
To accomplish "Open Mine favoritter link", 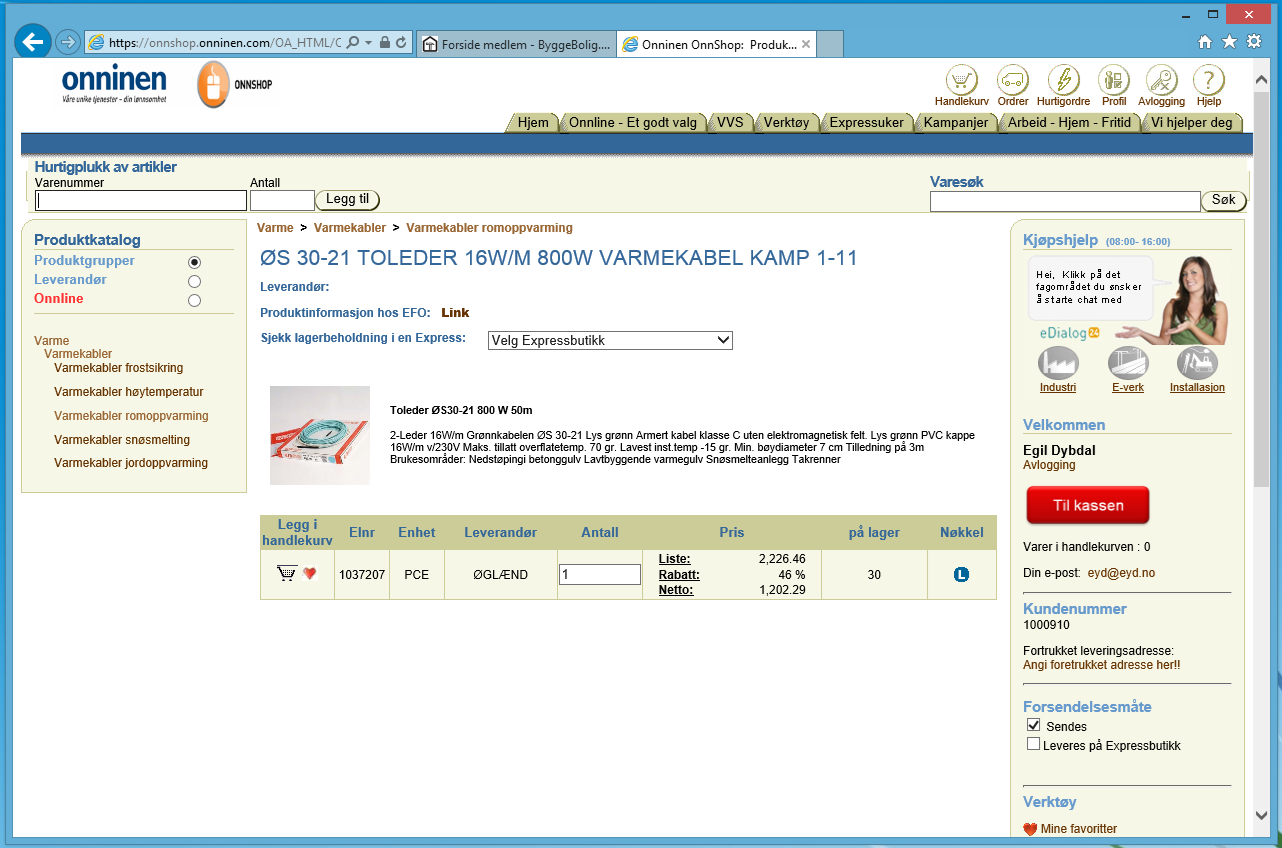I will (1079, 829).
